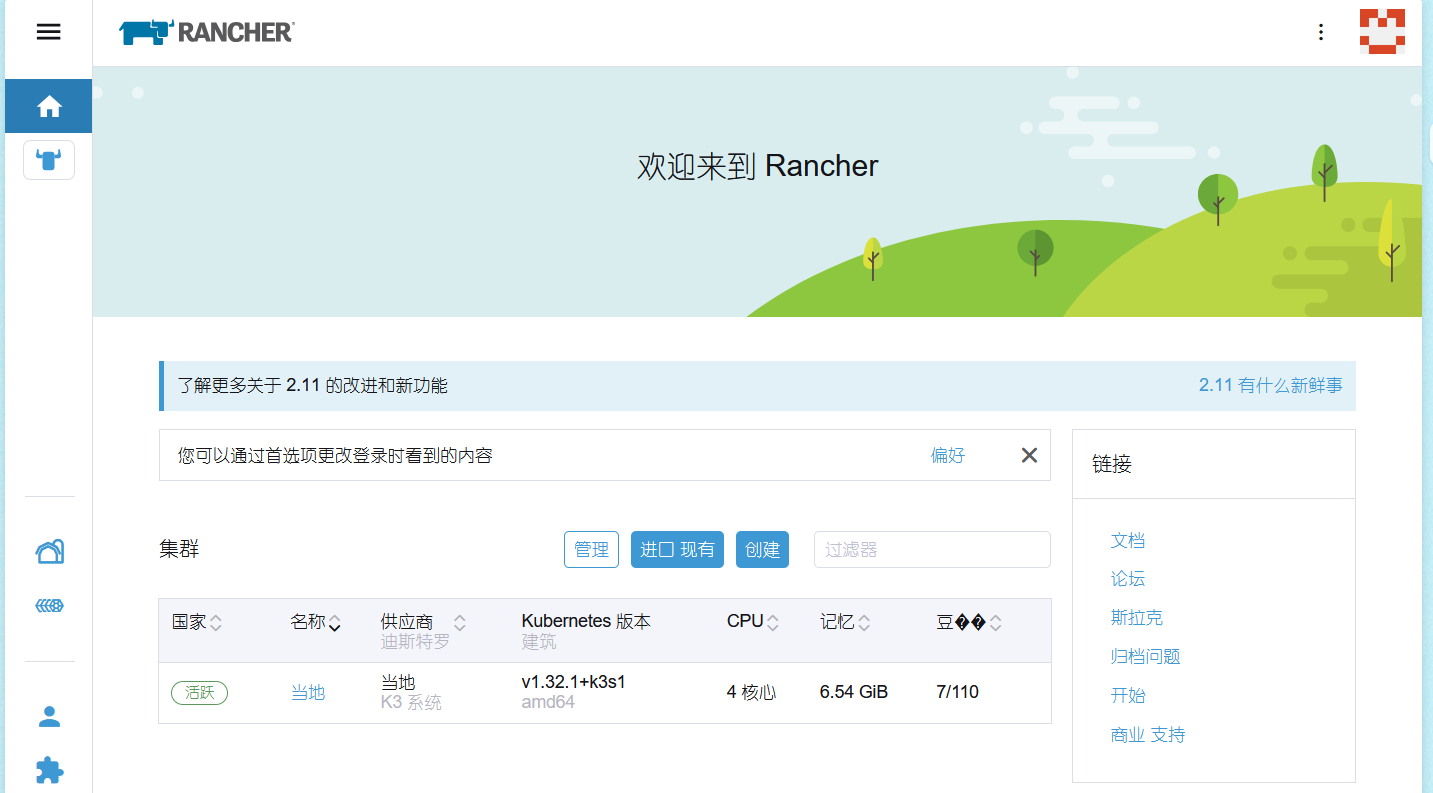The height and width of the screenshot is (793, 1433).
Task: Click the 管理 button
Action: [591, 549]
